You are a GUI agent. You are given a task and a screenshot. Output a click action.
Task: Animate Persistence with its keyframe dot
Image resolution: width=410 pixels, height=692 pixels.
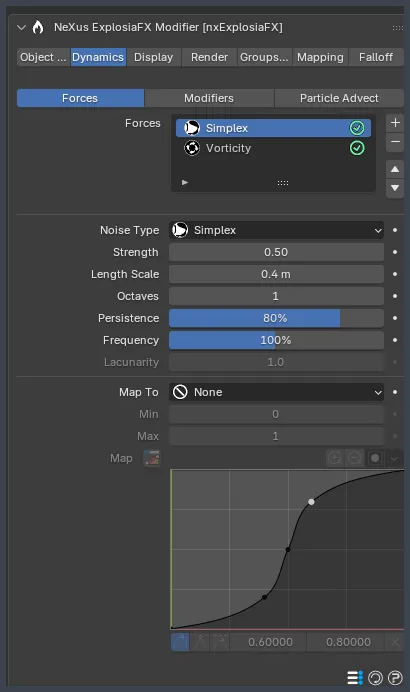point(395,318)
